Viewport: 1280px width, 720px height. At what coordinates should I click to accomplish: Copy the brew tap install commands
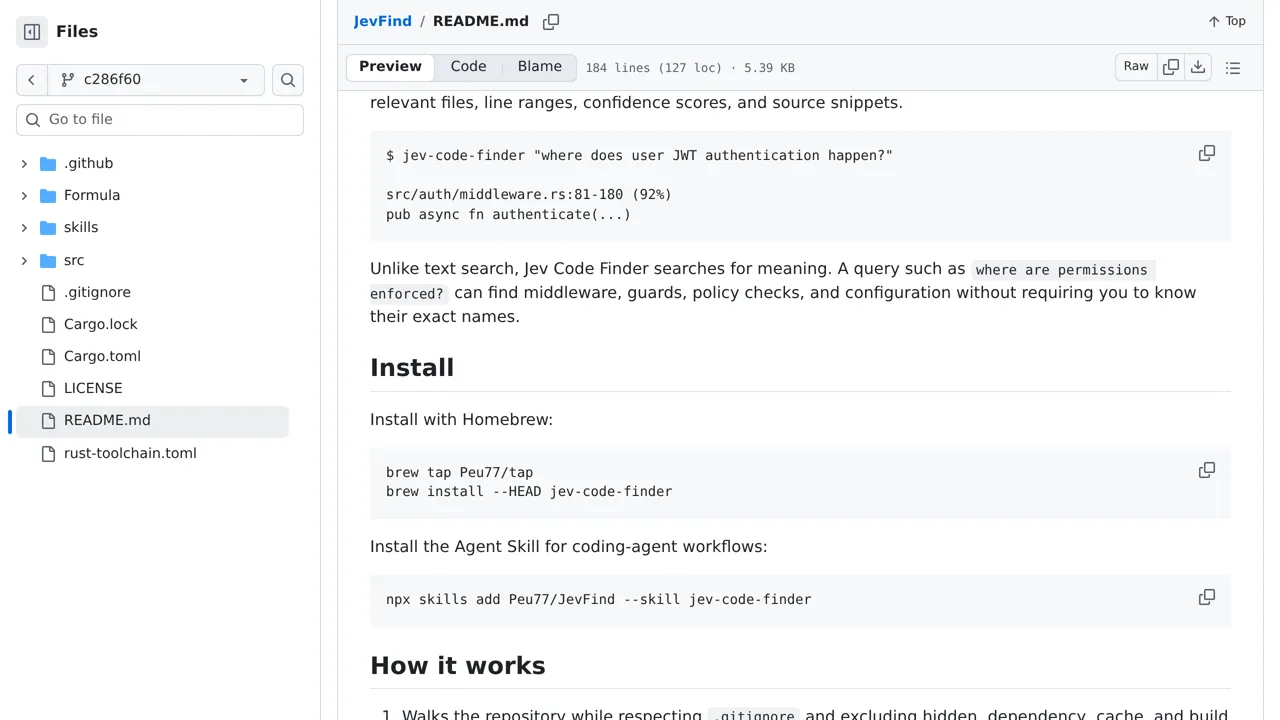(1207, 470)
